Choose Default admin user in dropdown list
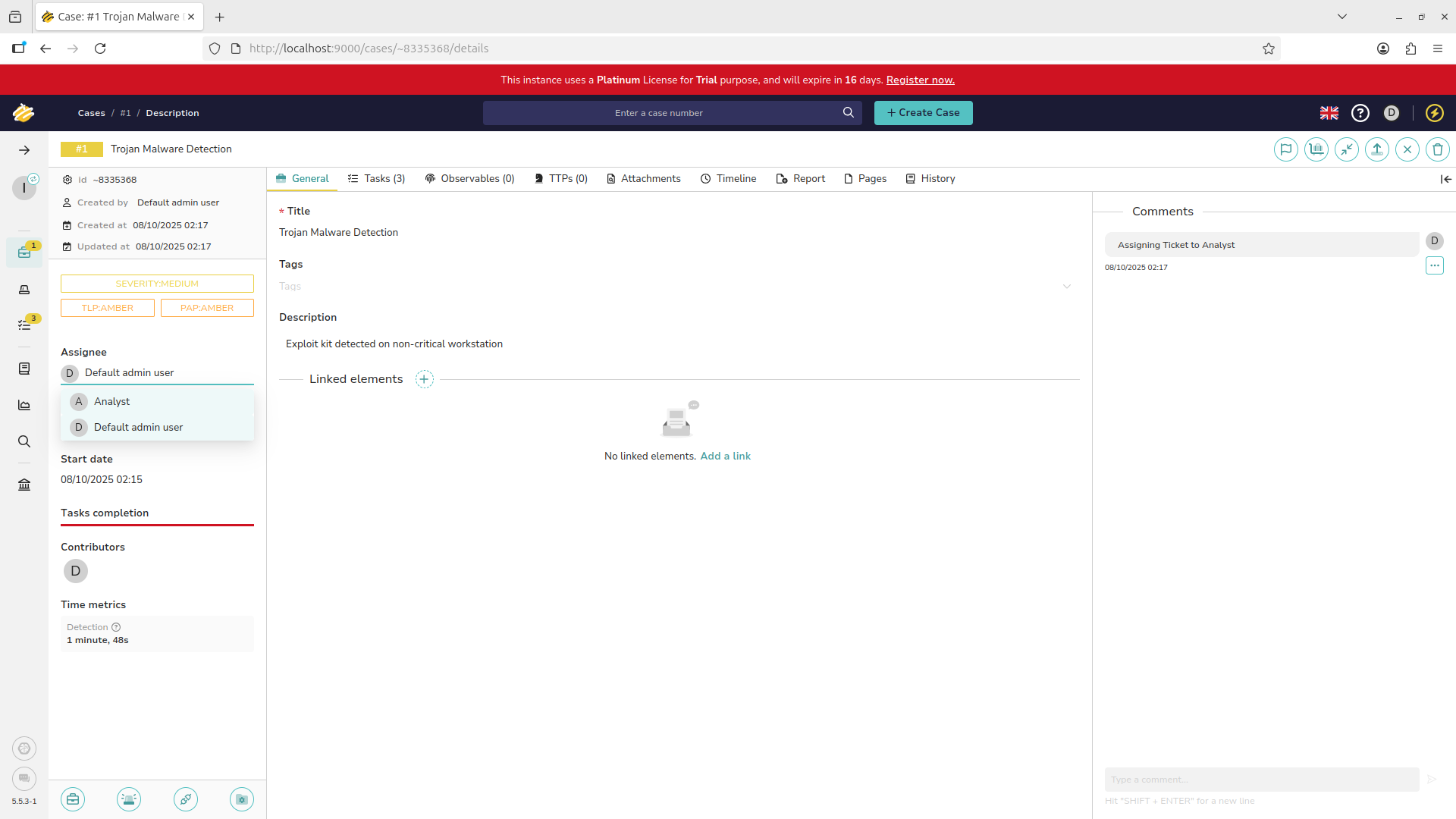 (x=138, y=428)
